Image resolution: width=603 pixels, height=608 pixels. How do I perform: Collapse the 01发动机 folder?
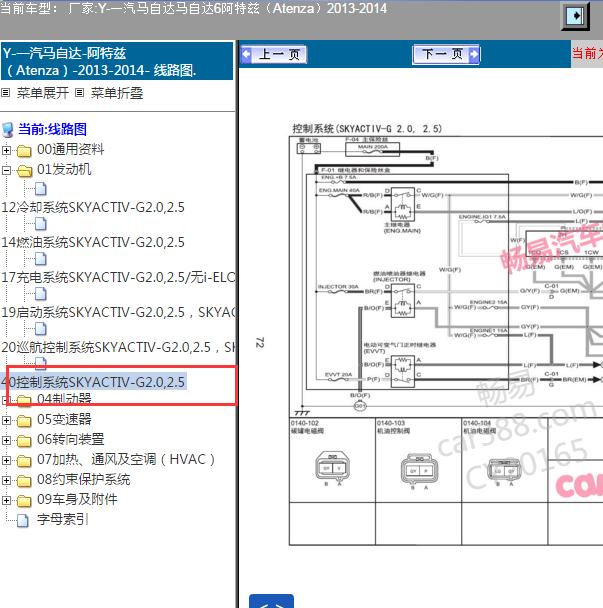click(x=6, y=170)
